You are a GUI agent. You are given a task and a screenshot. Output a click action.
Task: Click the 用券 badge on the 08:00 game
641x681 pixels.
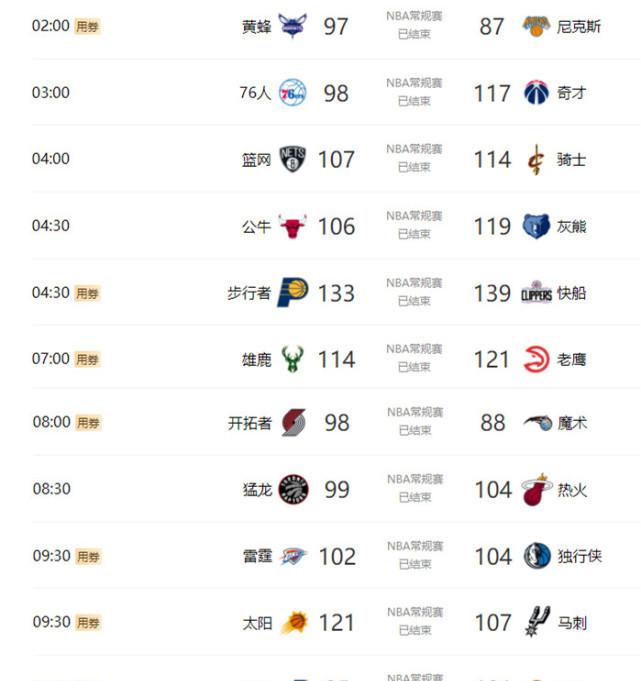point(88,423)
